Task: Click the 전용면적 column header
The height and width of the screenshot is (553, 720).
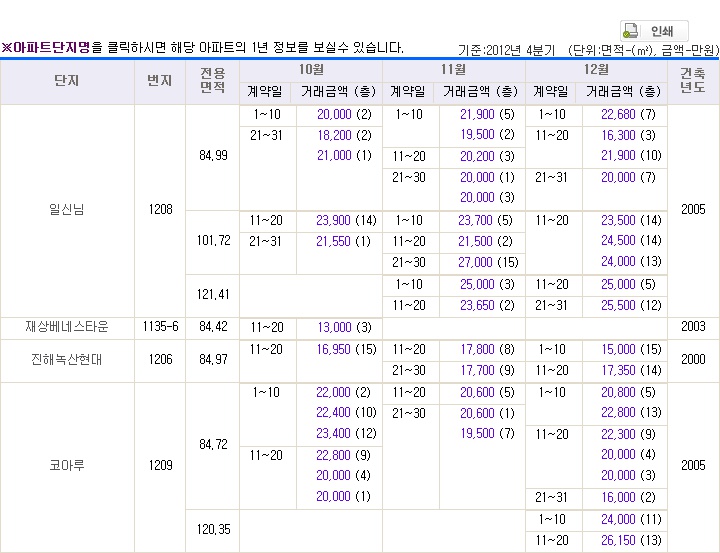Action: (213, 81)
